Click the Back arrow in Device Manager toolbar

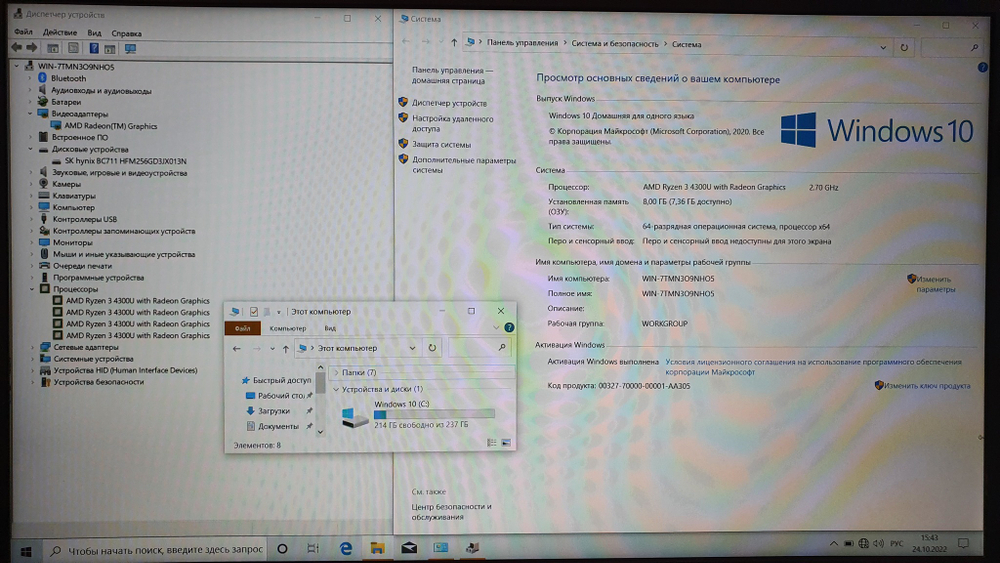pyautogui.click(x=17, y=48)
